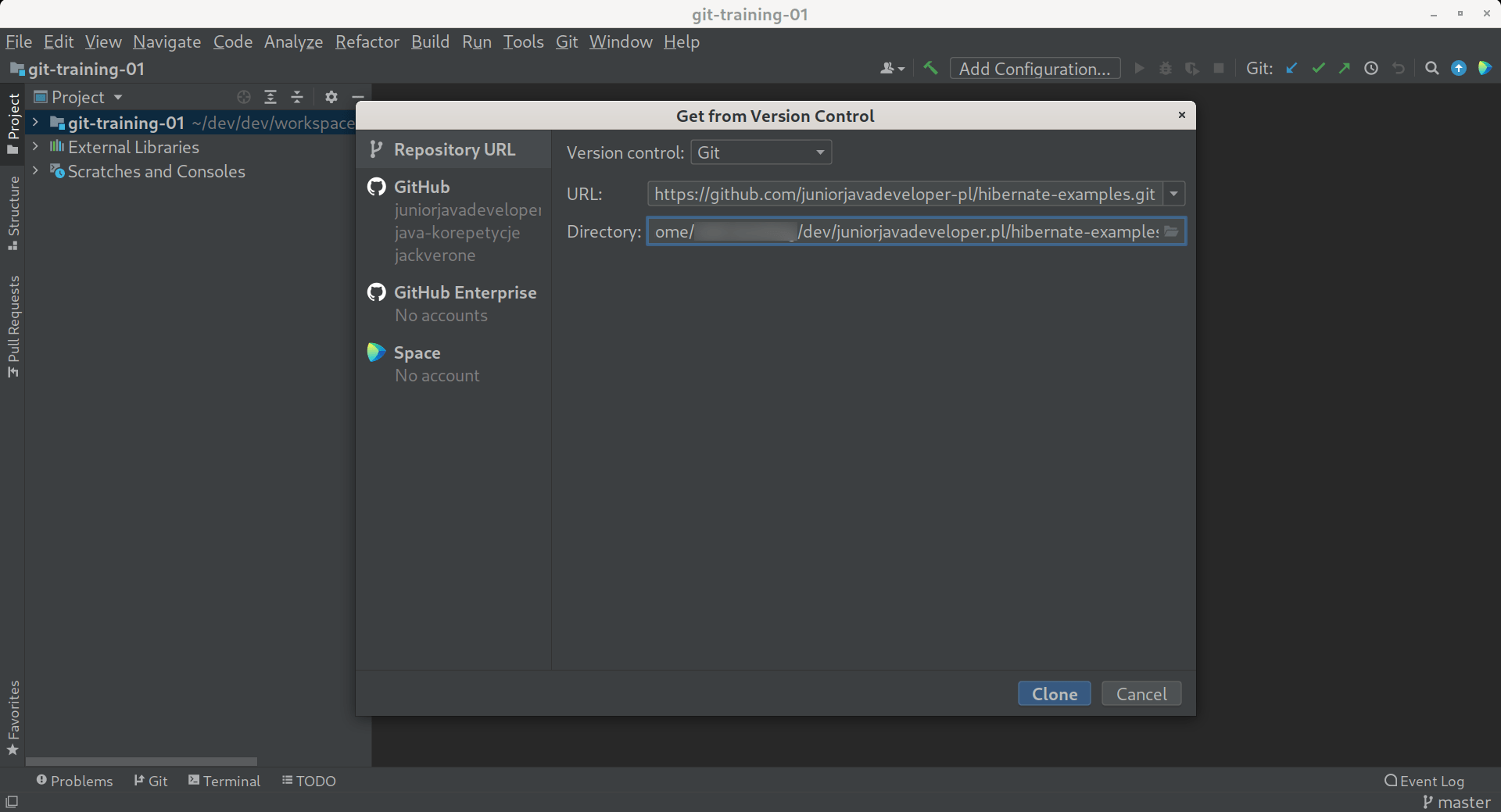Image resolution: width=1501 pixels, height=812 pixels.
Task: Click the URL input field
Action: (905, 194)
